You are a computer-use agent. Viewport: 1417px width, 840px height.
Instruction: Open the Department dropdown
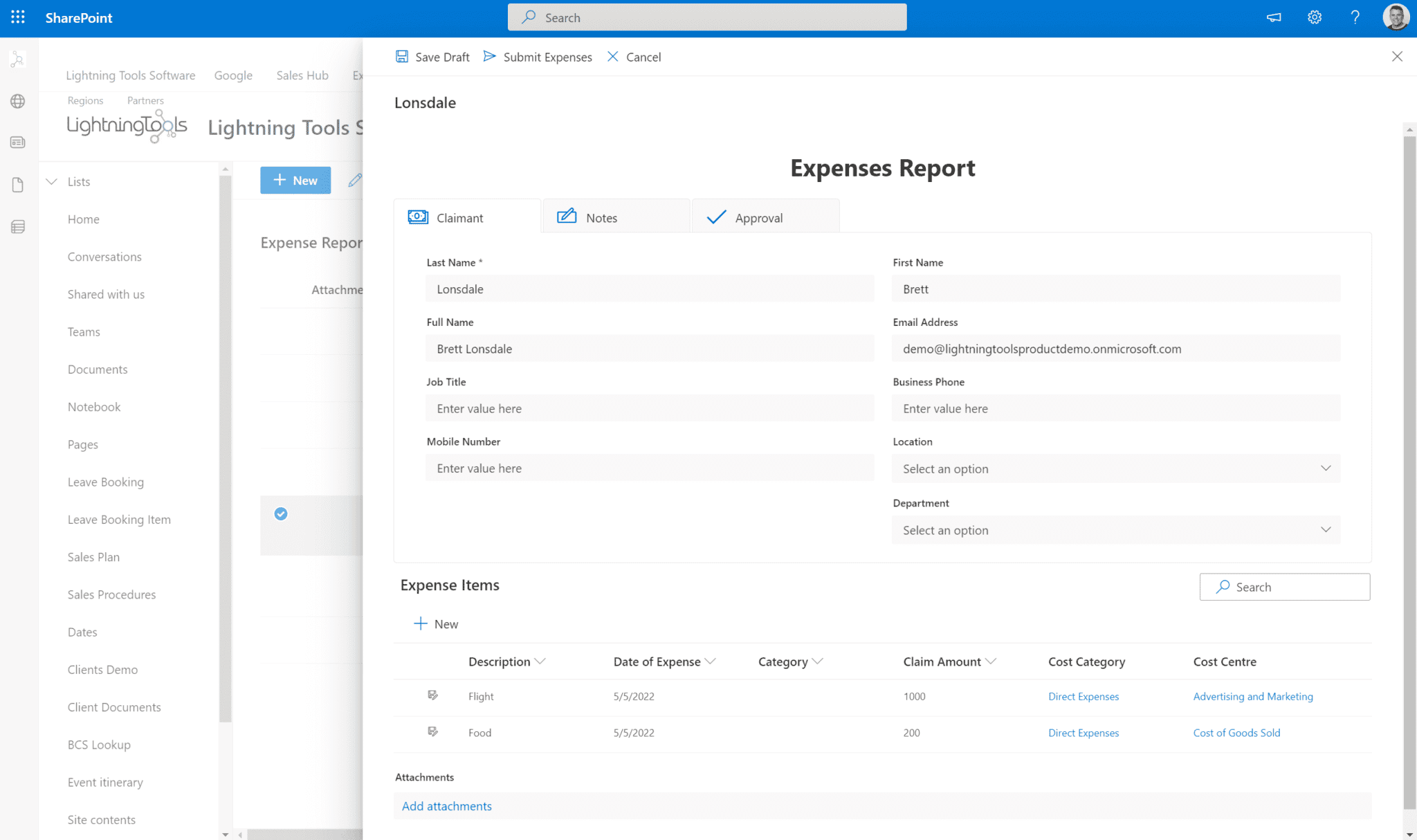(x=1326, y=529)
